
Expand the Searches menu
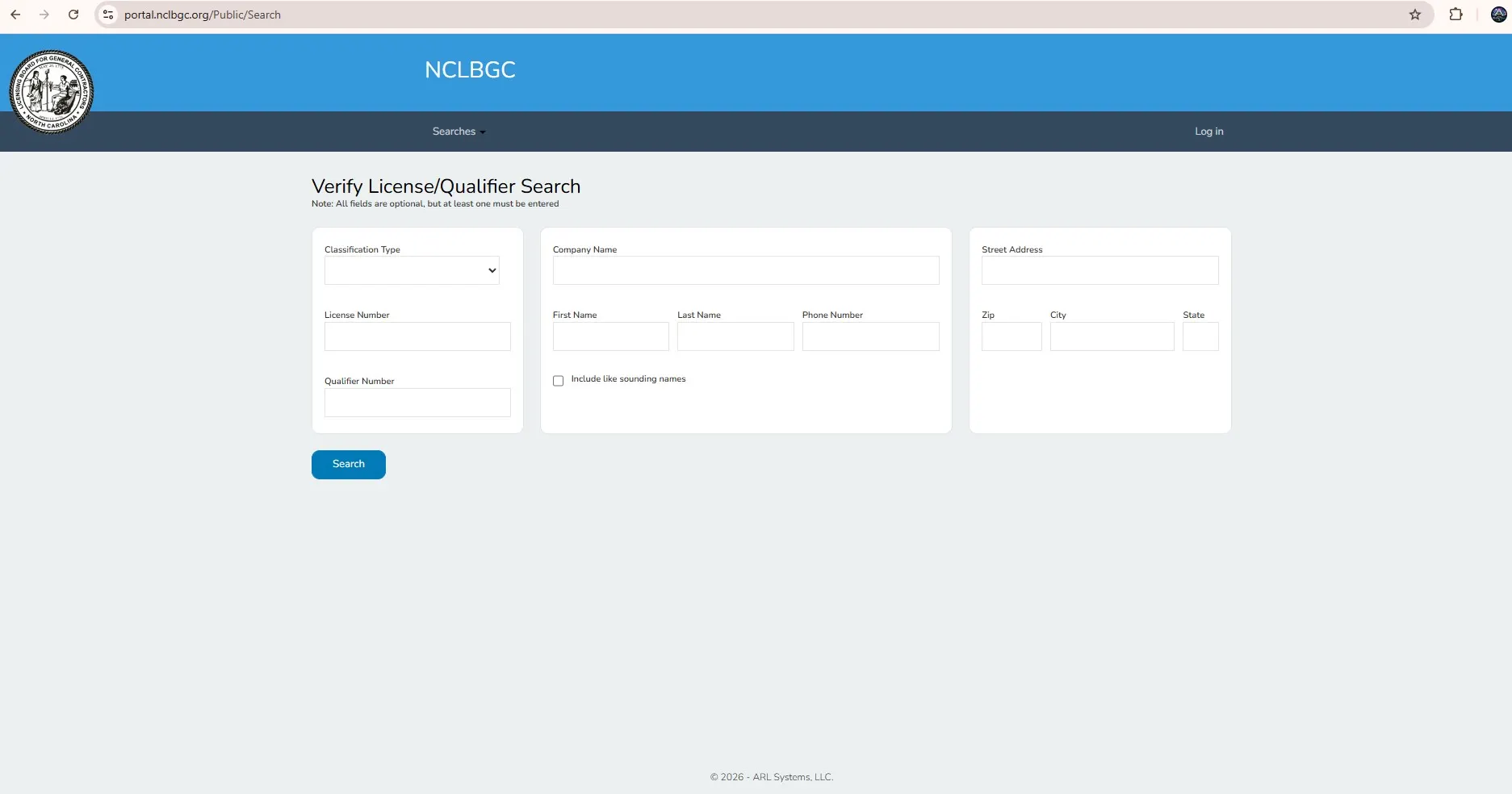coord(459,132)
